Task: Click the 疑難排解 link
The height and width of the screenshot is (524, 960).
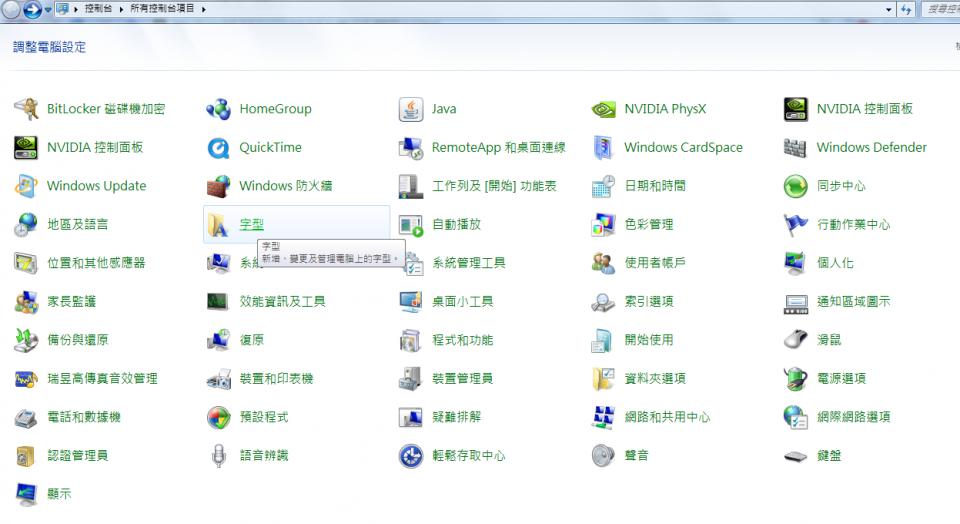Action: point(456,417)
